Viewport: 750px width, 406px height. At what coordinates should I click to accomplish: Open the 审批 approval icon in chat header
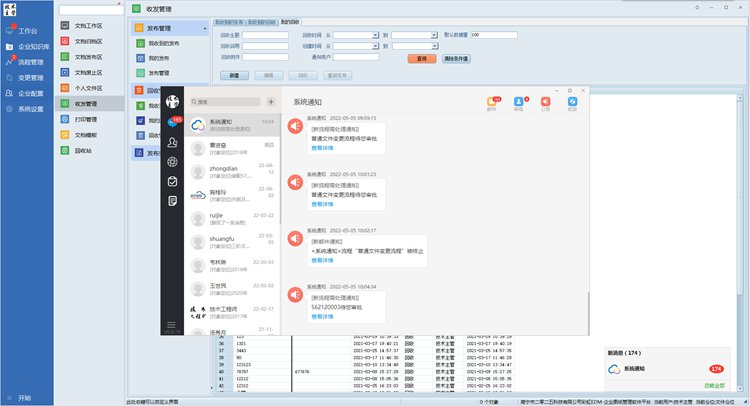click(519, 101)
